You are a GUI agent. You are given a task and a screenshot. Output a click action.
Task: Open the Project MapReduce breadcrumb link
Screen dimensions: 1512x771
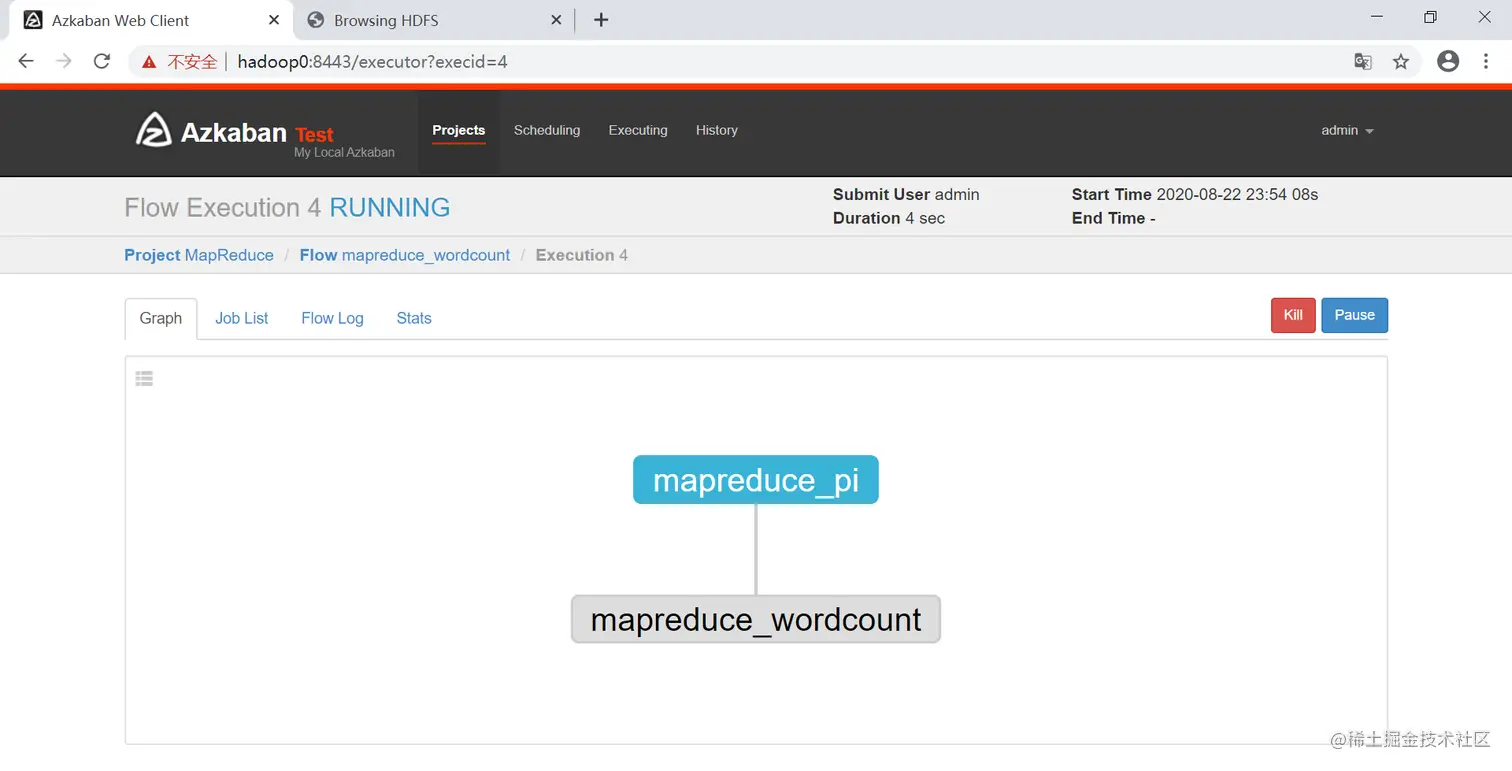point(199,255)
